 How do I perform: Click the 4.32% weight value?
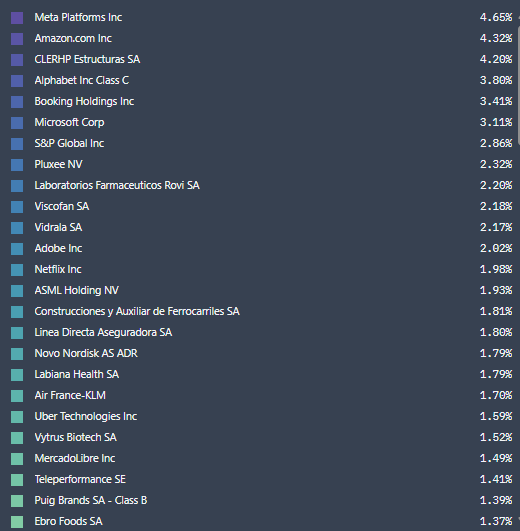496,38
